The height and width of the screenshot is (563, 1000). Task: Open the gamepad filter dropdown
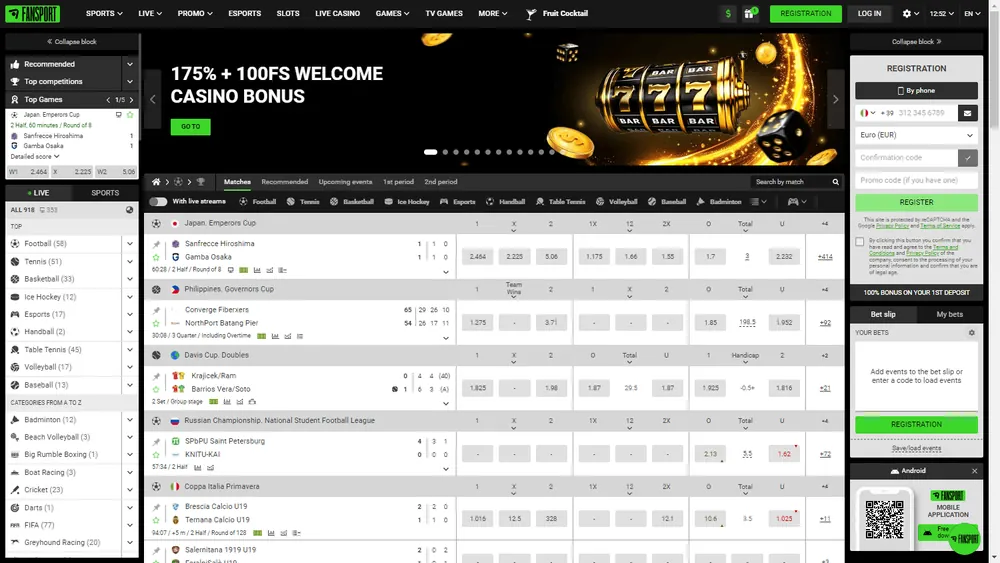[x=797, y=201]
